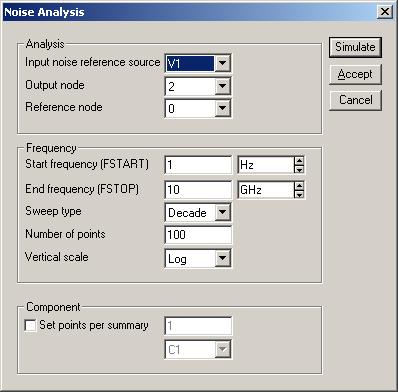Expand the Output node dropdown
Image resolution: width=398 pixels, height=392 pixels.
point(222,86)
